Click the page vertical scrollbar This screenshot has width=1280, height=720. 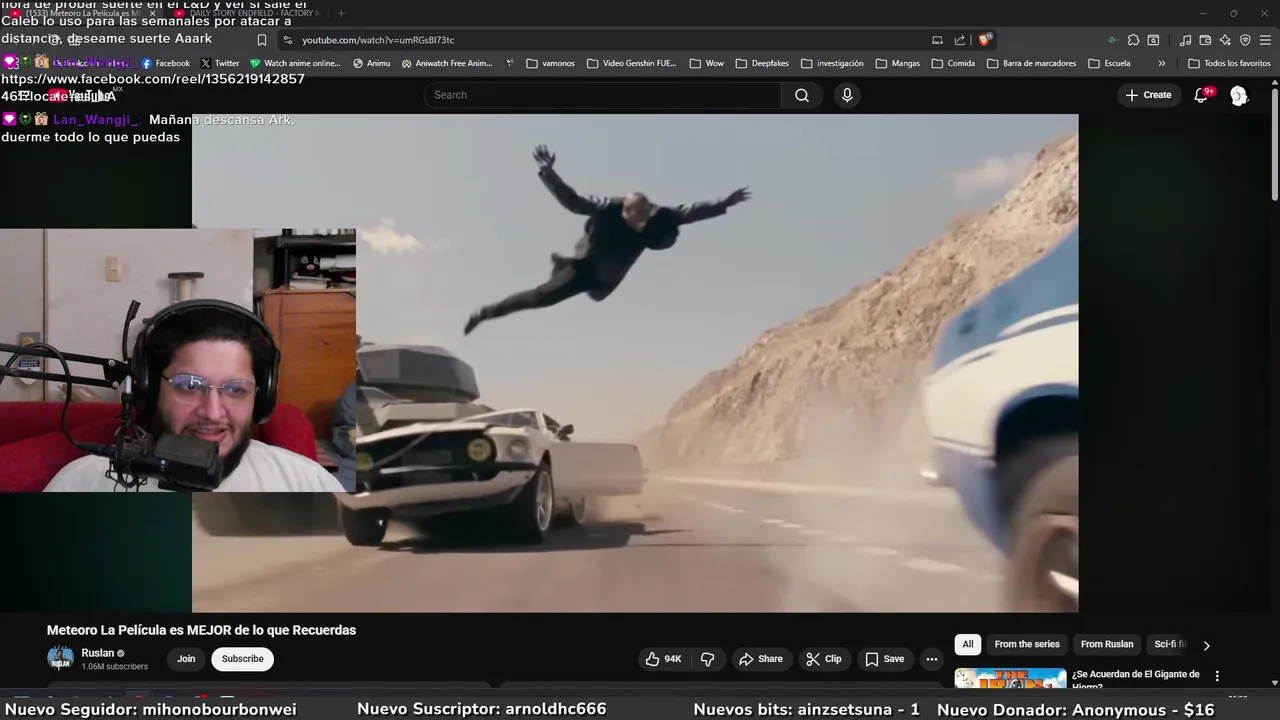coord(1275,145)
